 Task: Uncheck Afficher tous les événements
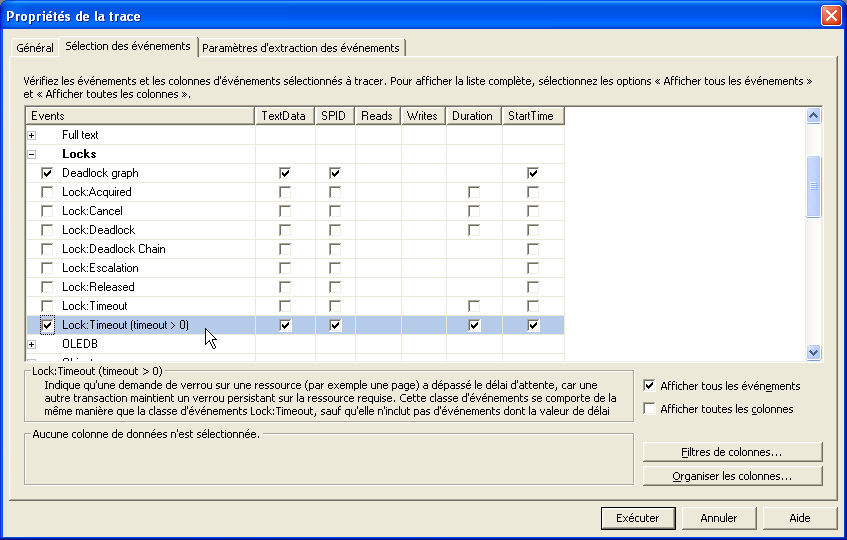pyautogui.click(x=650, y=386)
